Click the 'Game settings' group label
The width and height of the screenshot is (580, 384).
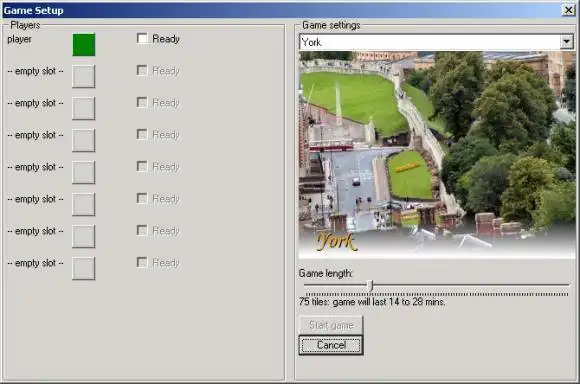click(331, 25)
